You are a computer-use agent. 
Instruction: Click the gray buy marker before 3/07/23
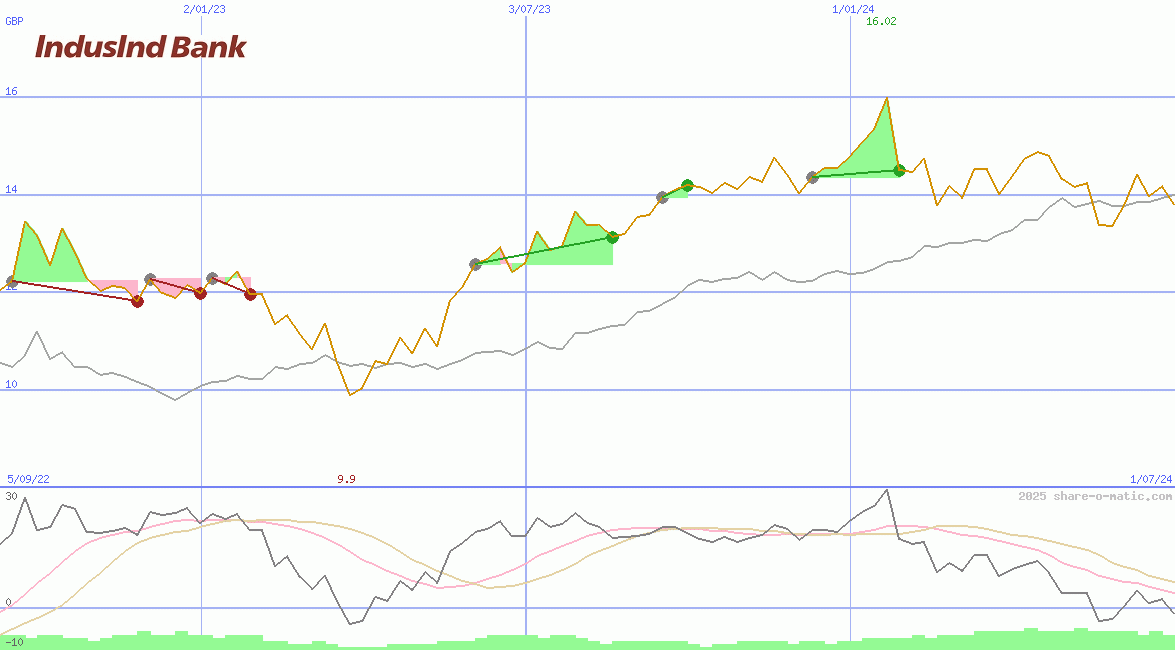(475, 264)
